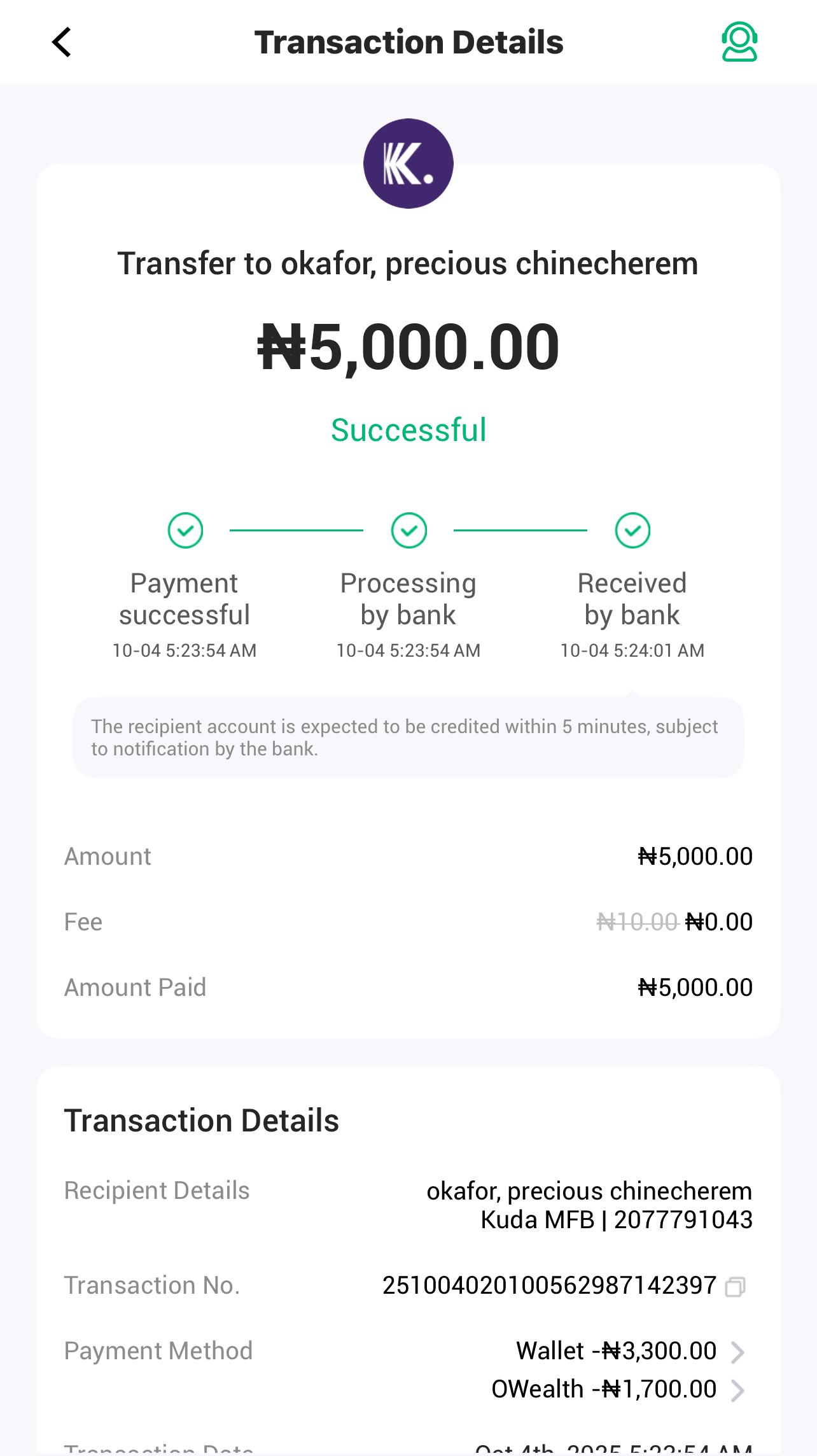Tap the Transaction Details page title
This screenshot has height=1456, width=817.
[408, 43]
